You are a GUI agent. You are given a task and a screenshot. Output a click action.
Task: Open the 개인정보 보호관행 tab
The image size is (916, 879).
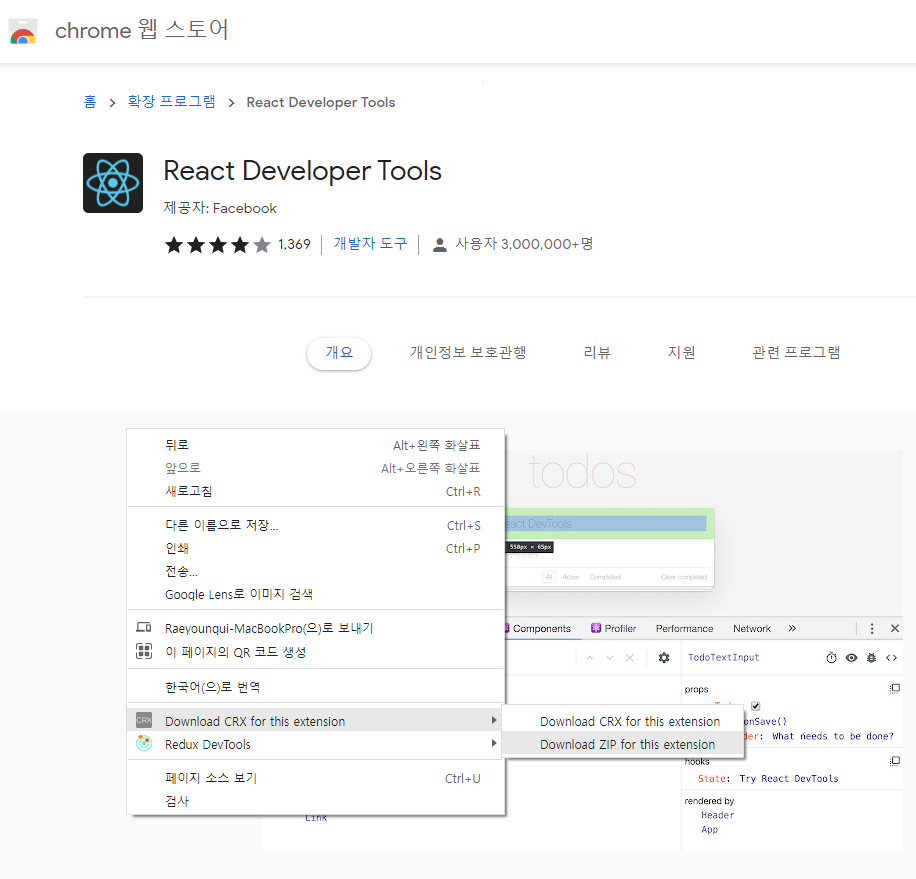[468, 353]
